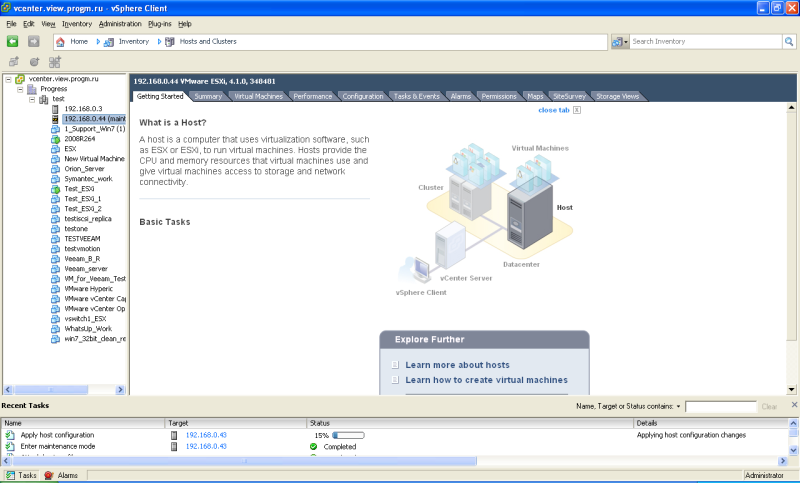Click the close tab link
Image resolution: width=800 pixels, height=483 pixels.
click(x=554, y=110)
